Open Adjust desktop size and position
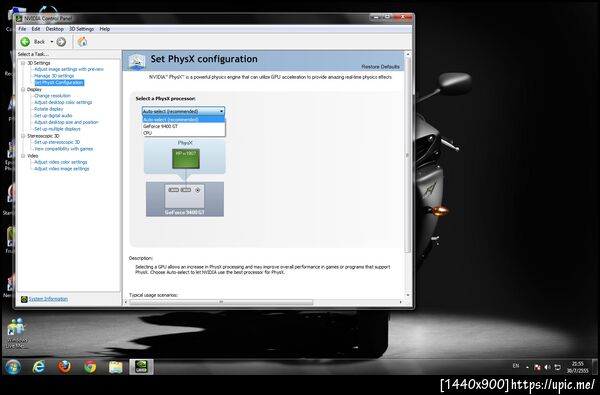Viewport: 600px width, 395px height. pos(66,122)
